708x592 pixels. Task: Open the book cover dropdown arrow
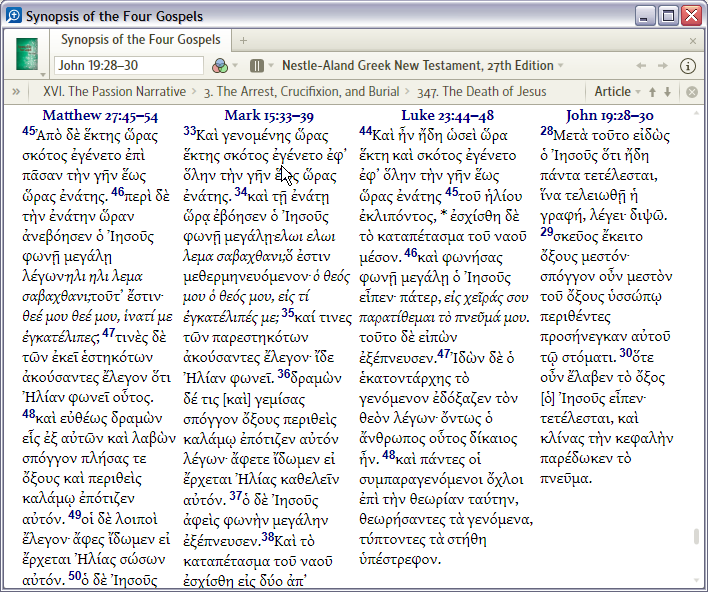click(x=43, y=74)
